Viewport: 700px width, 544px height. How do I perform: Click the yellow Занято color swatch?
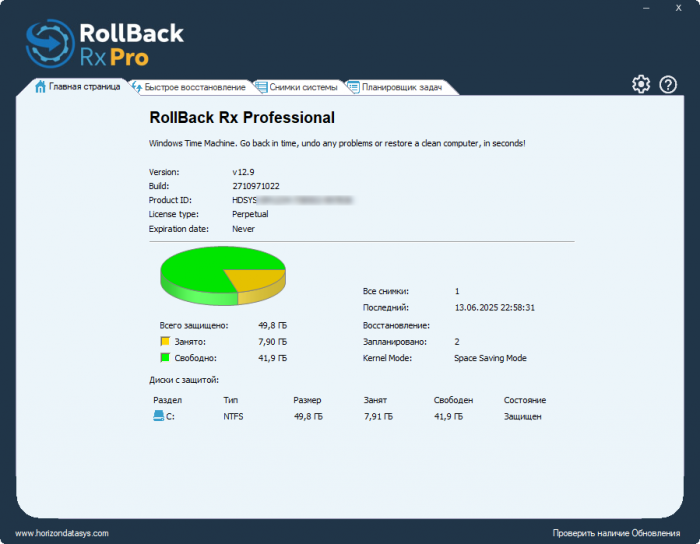coord(165,341)
